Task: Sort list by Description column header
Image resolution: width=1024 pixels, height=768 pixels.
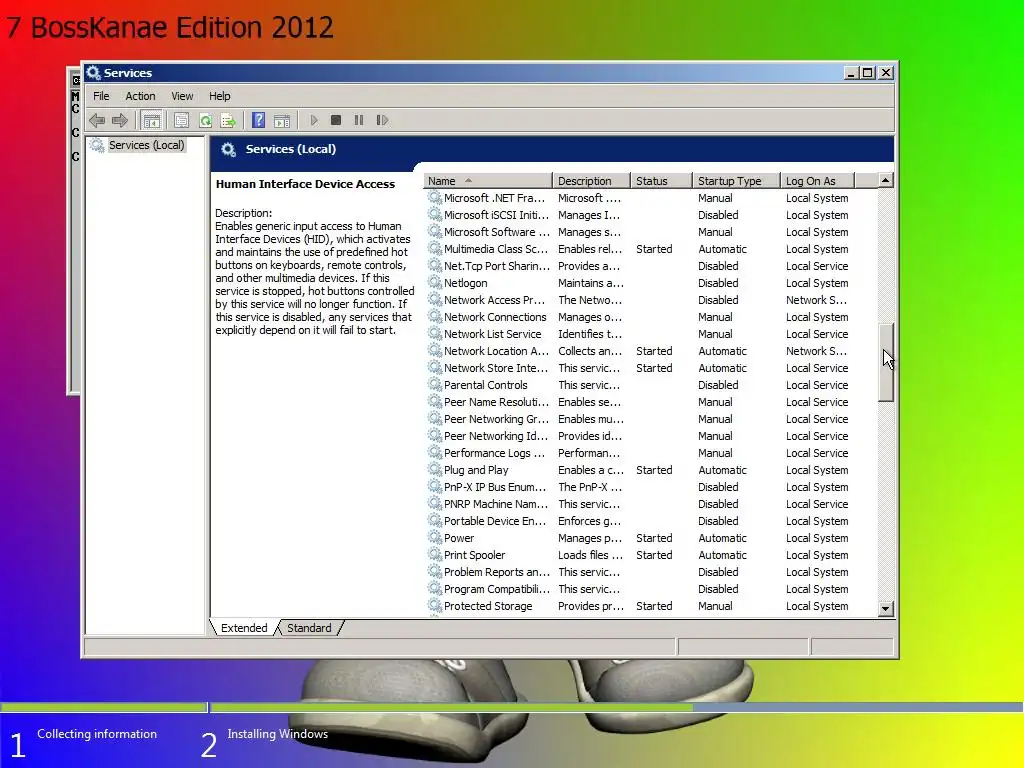Action: [x=591, y=181]
